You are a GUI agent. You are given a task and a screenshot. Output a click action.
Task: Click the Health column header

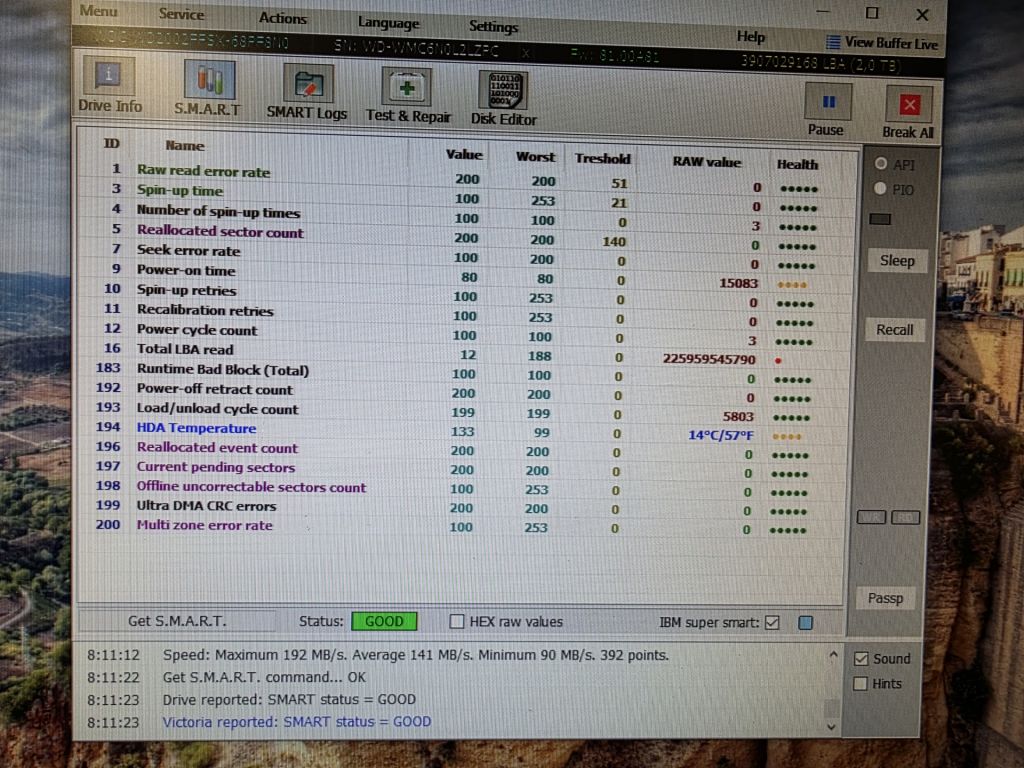(x=797, y=165)
